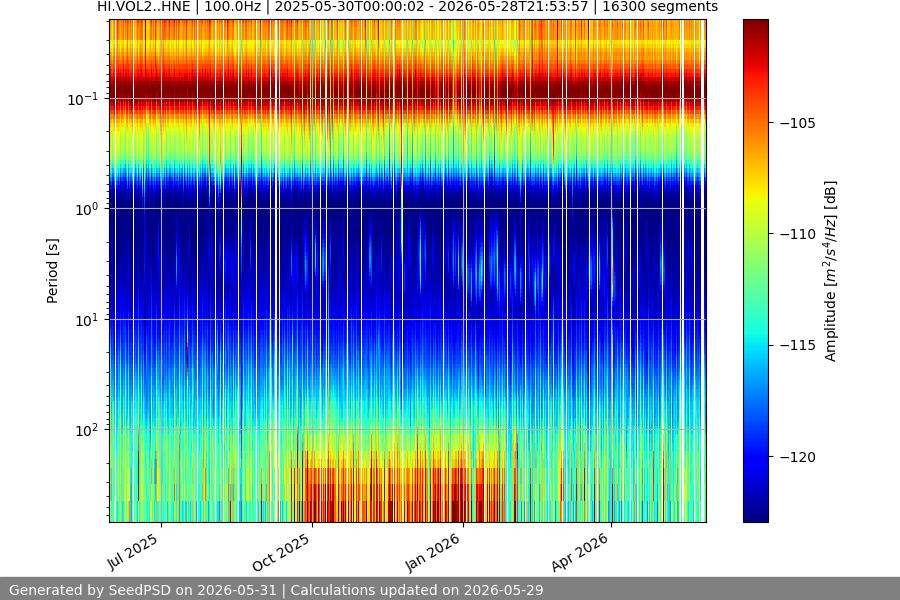Click the y-axis tick label at 100 seconds period
This screenshot has height=600, width=900.
[87, 430]
